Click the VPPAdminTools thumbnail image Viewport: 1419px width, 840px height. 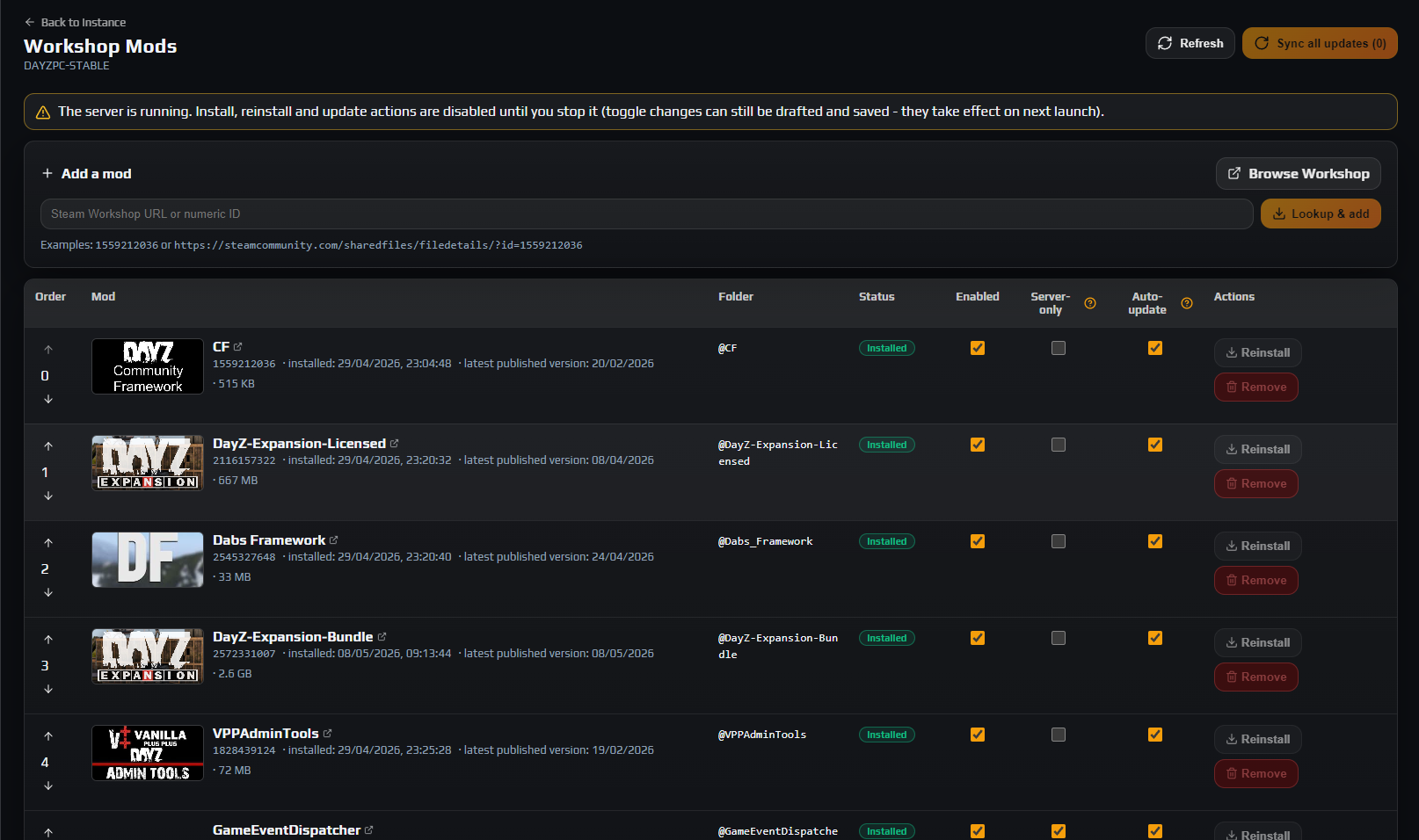pos(148,753)
